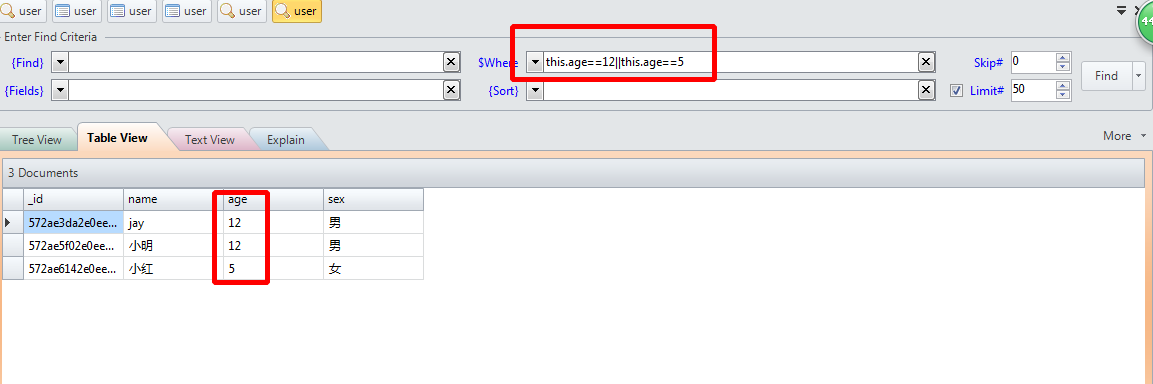Screen dimensions: 1153x384
Task: Click the {Sort} label link
Action: click(x=504, y=90)
